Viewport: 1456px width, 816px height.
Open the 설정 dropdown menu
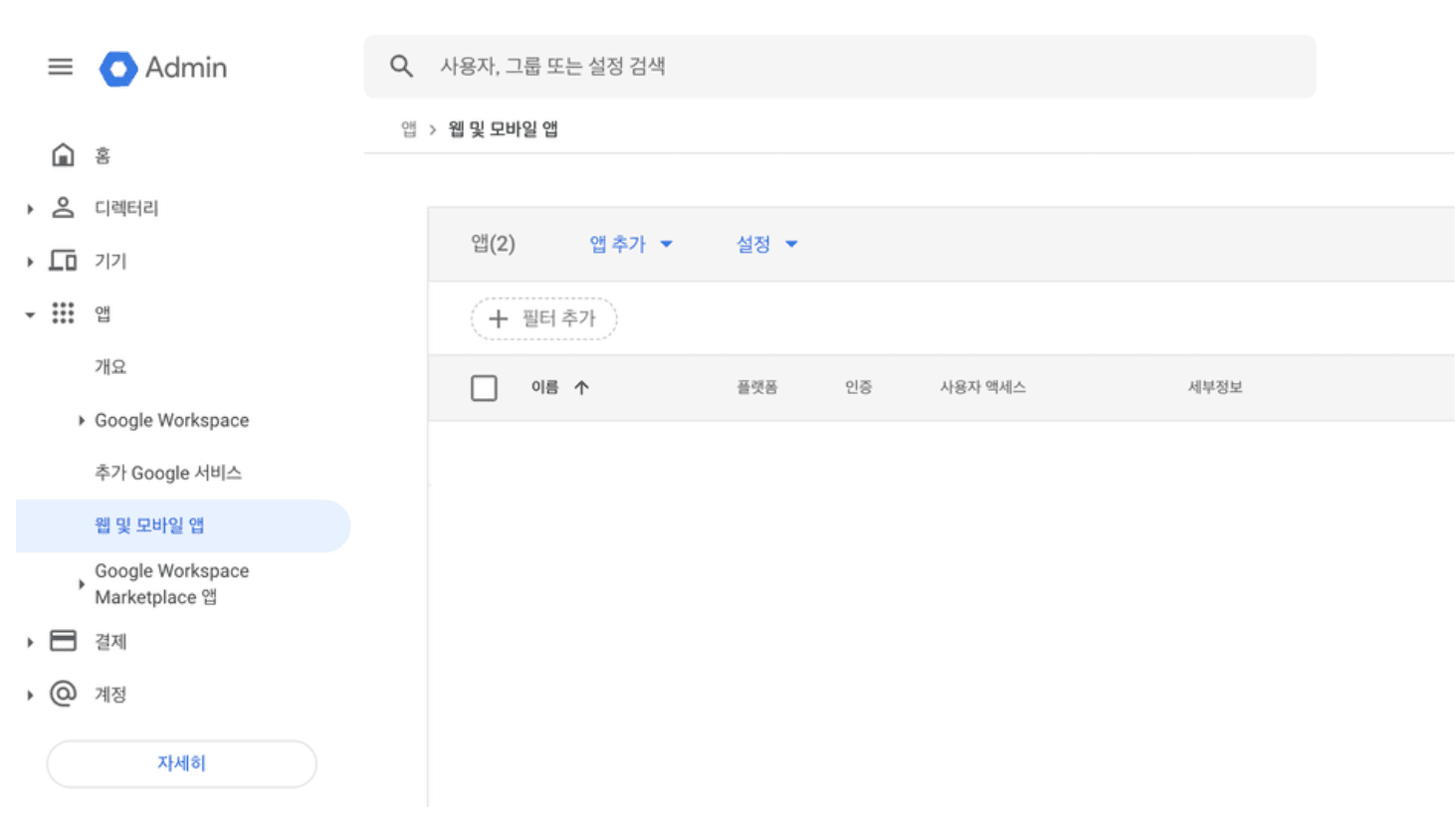[764, 244]
